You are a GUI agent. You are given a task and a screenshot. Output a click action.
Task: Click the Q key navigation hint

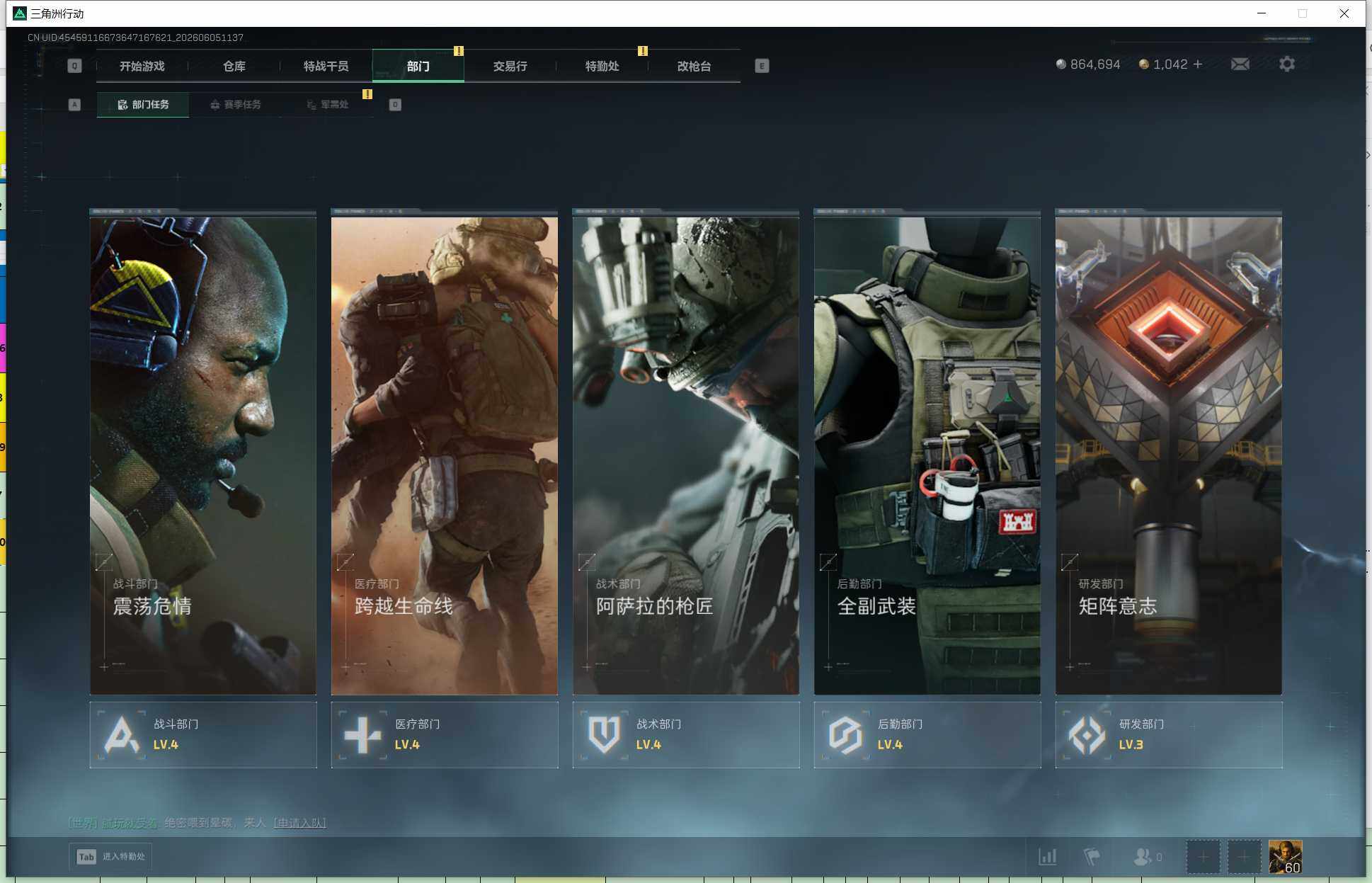pos(74,66)
